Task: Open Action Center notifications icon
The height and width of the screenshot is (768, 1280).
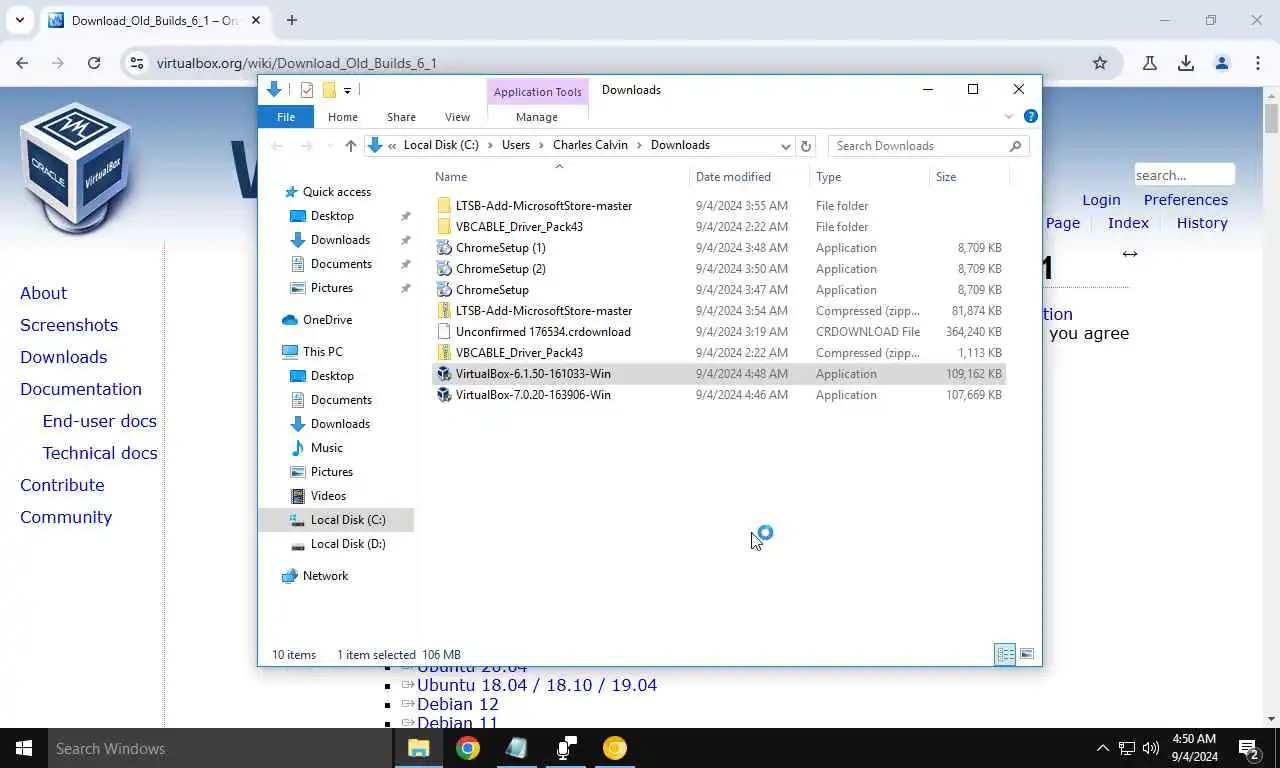Action: coord(1248,748)
